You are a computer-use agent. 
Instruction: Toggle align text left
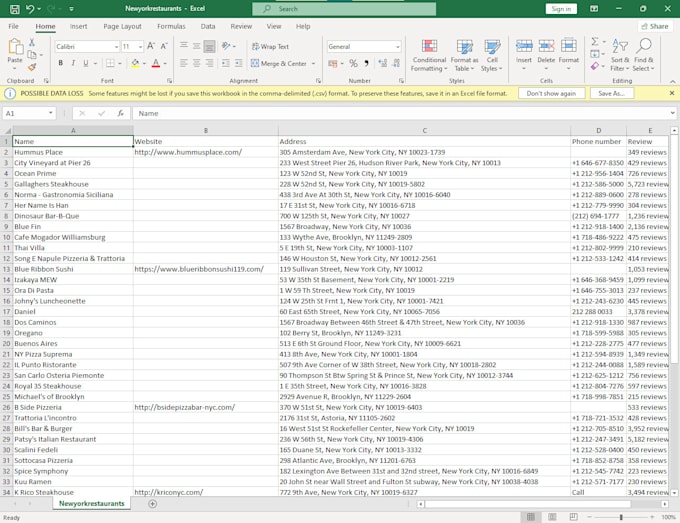pyautogui.click(x=184, y=63)
